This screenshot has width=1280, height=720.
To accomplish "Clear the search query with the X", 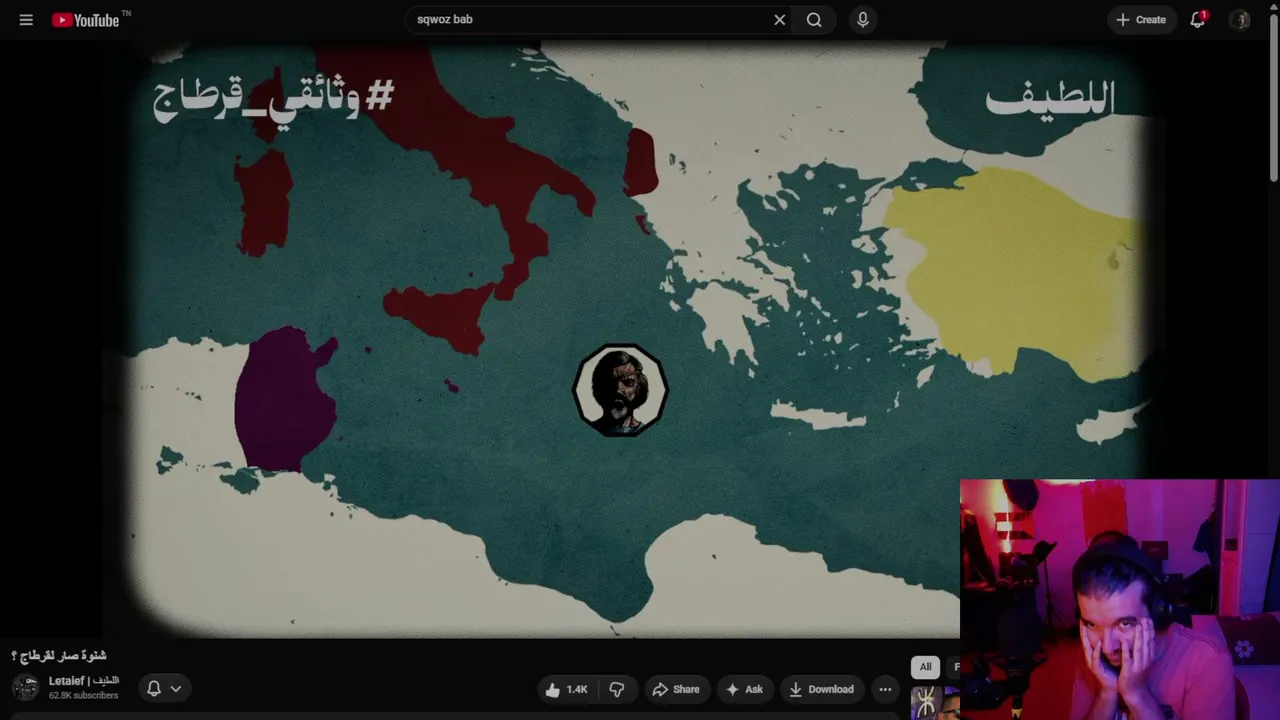I will (780, 20).
